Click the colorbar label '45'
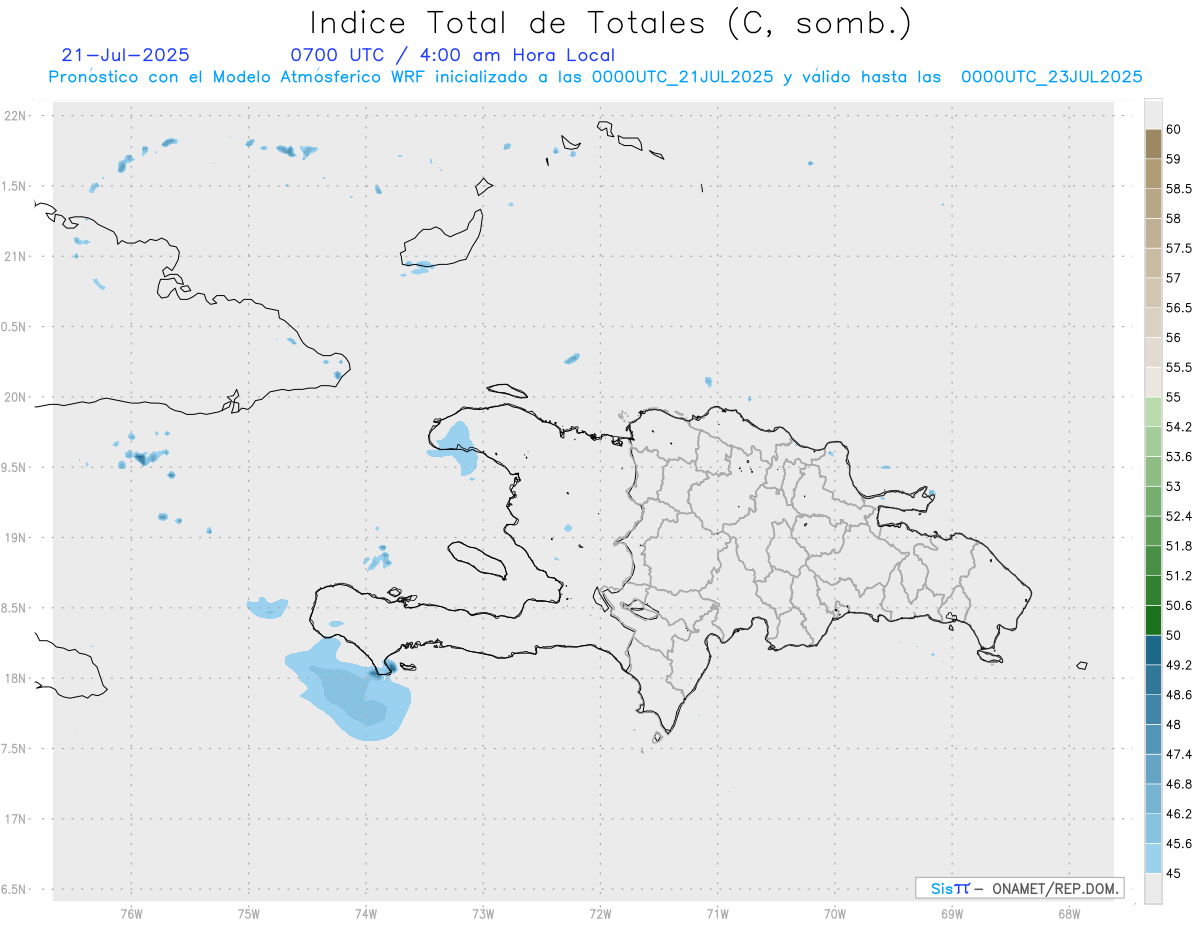This screenshot has height=927, width=1200. pyautogui.click(x=1174, y=873)
